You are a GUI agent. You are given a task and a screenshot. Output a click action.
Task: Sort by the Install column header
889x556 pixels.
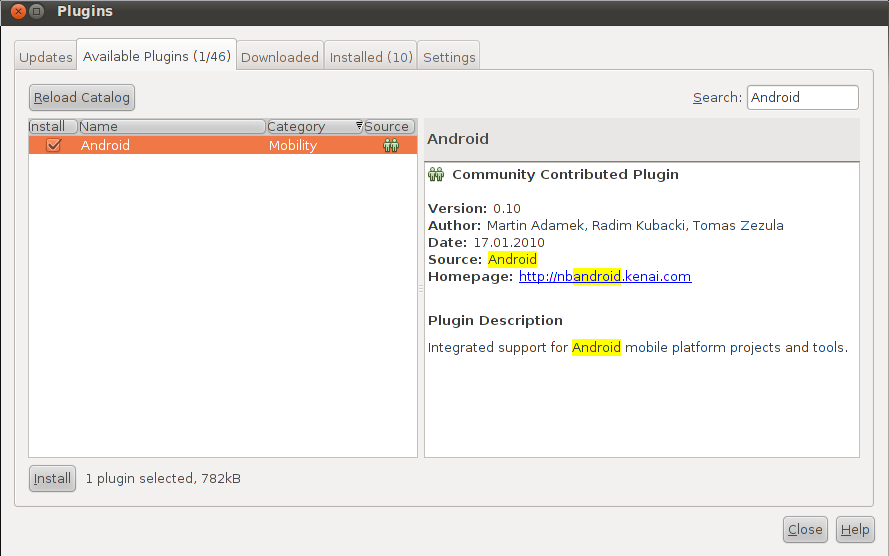(x=53, y=126)
